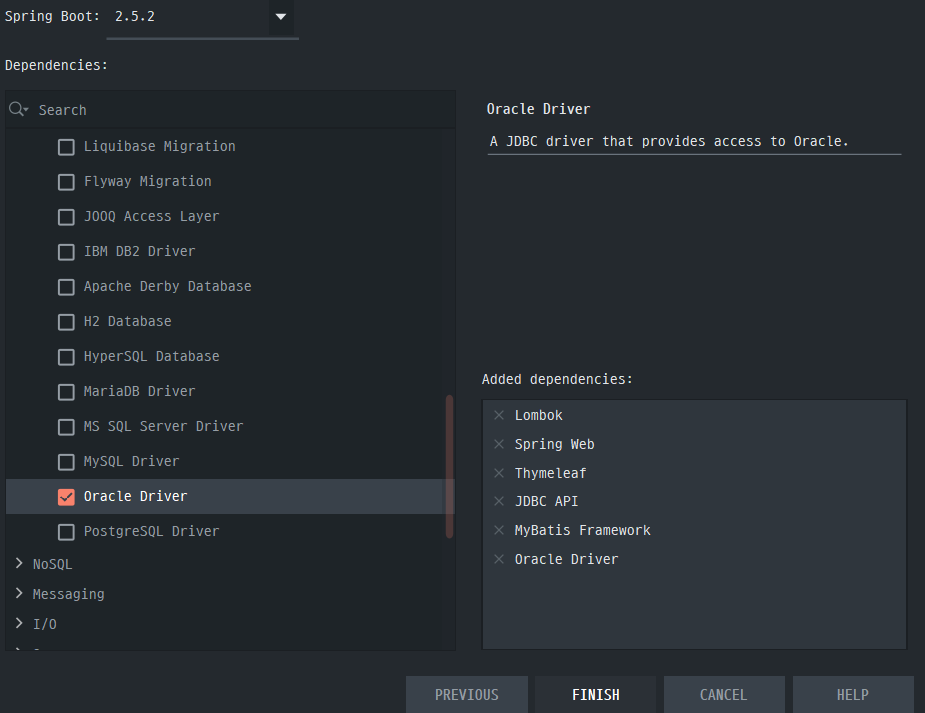Click the dependency list vertical scrollbar
Image resolution: width=925 pixels, height=713 pixels.
450,466
